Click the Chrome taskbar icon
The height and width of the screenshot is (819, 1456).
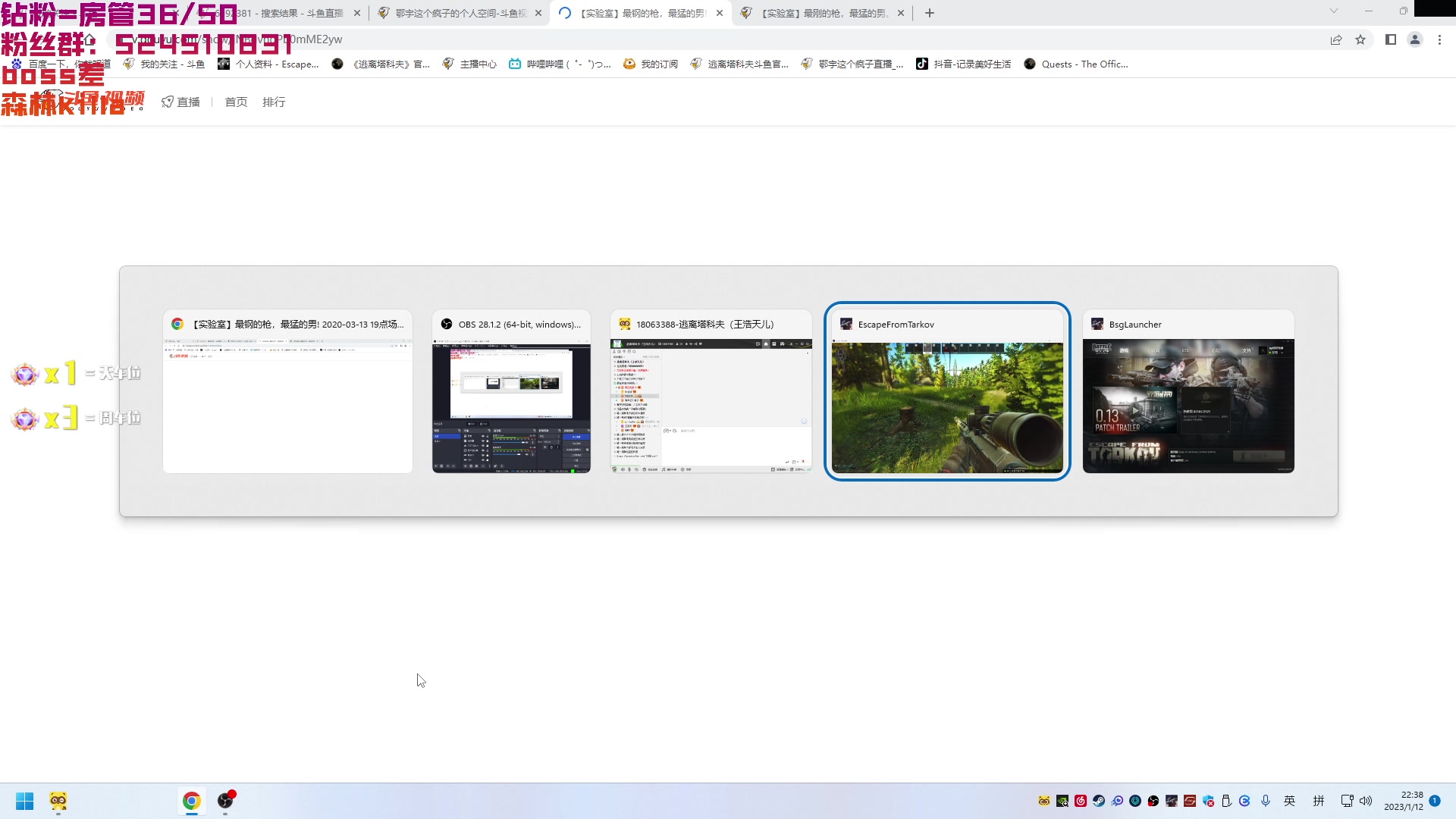(192, 801)
